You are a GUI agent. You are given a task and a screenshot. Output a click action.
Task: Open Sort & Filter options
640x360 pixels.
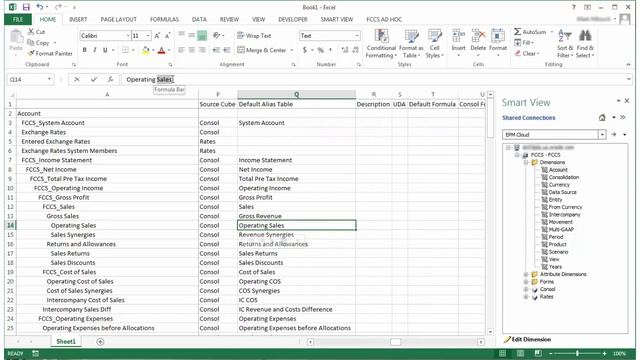[x=565, y=43]
